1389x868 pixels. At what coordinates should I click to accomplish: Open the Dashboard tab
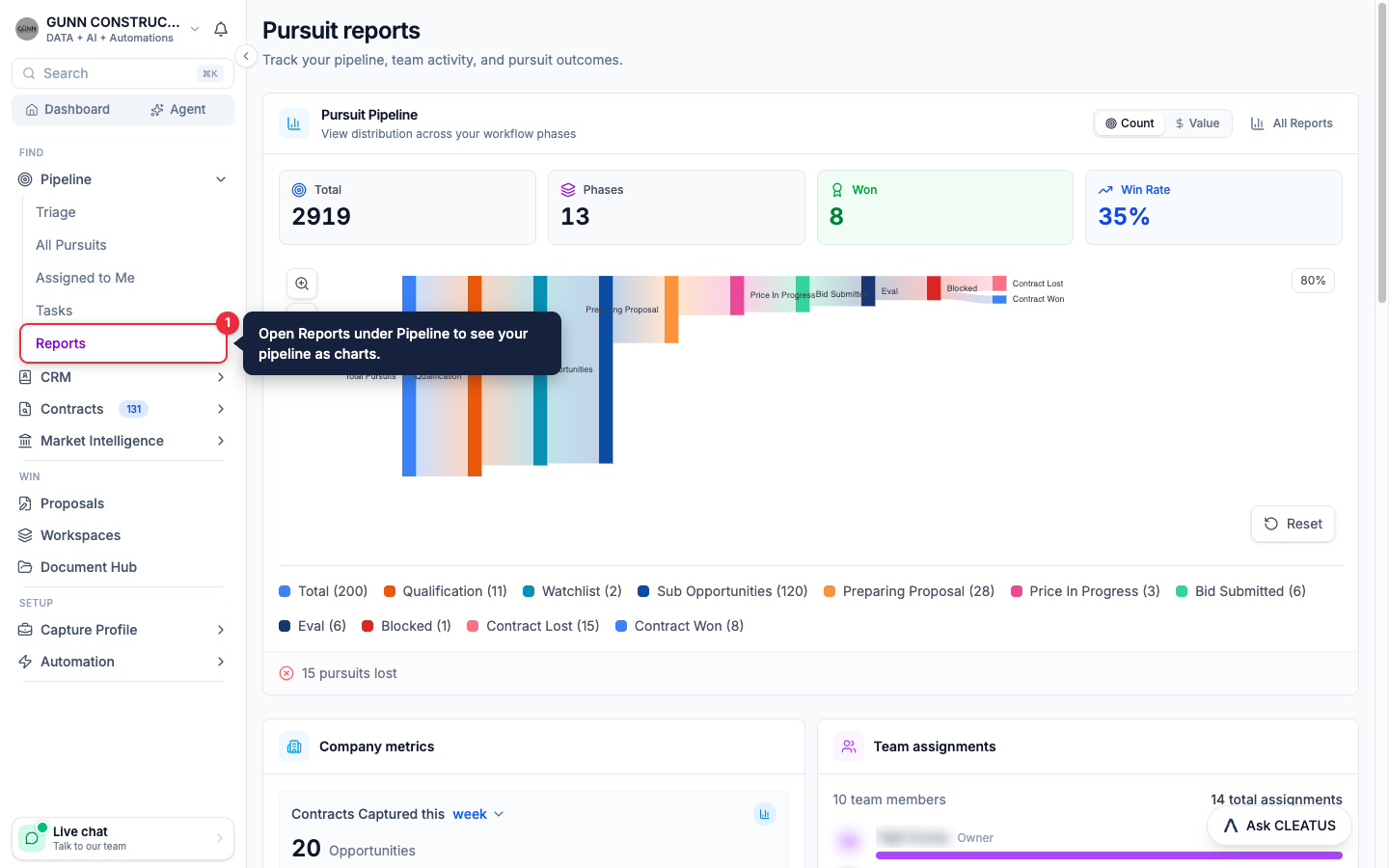pos(68,110)
